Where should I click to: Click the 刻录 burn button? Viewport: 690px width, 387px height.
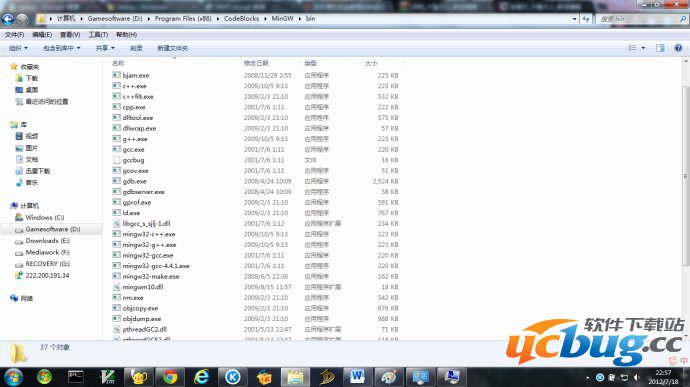[136, 48]
